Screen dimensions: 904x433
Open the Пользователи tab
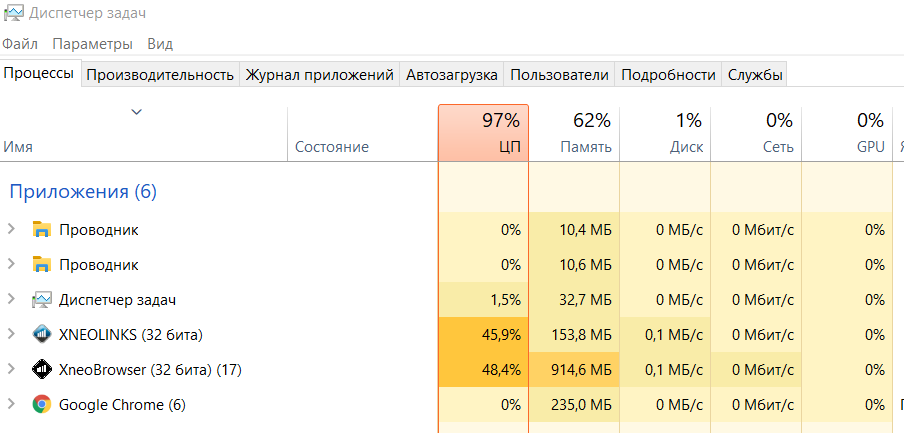559,75
